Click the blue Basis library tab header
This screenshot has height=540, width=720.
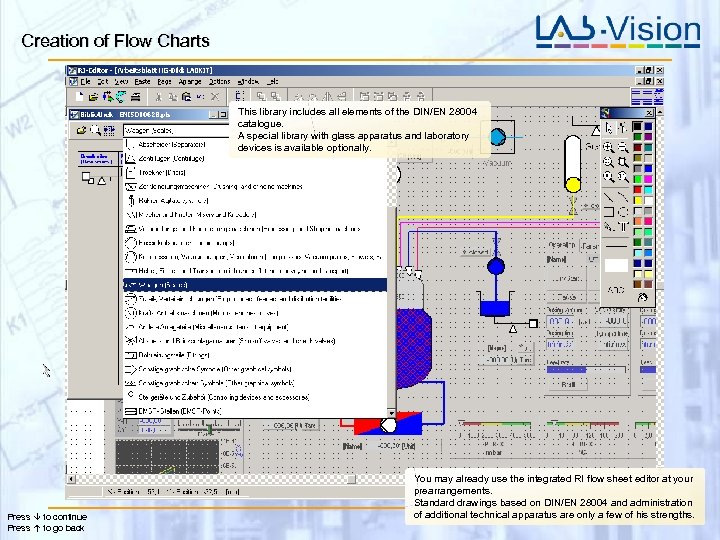click(96, 159)
